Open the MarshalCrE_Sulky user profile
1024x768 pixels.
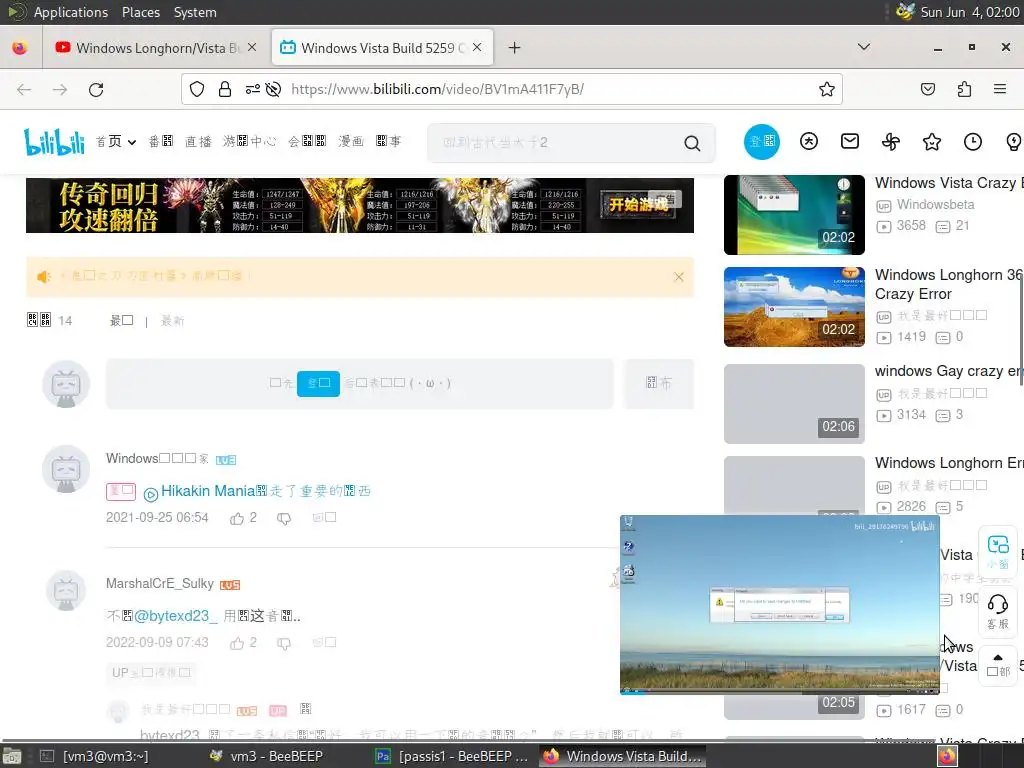tap(160, 584)
